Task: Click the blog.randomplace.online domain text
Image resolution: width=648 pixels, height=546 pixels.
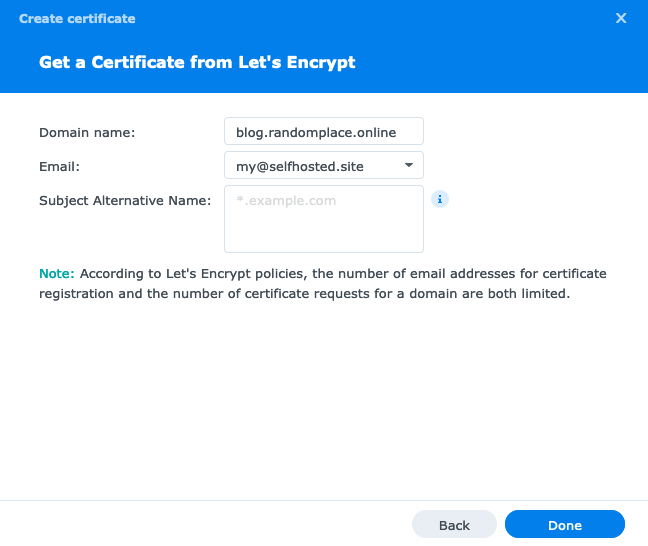Action: pos(316,132)
